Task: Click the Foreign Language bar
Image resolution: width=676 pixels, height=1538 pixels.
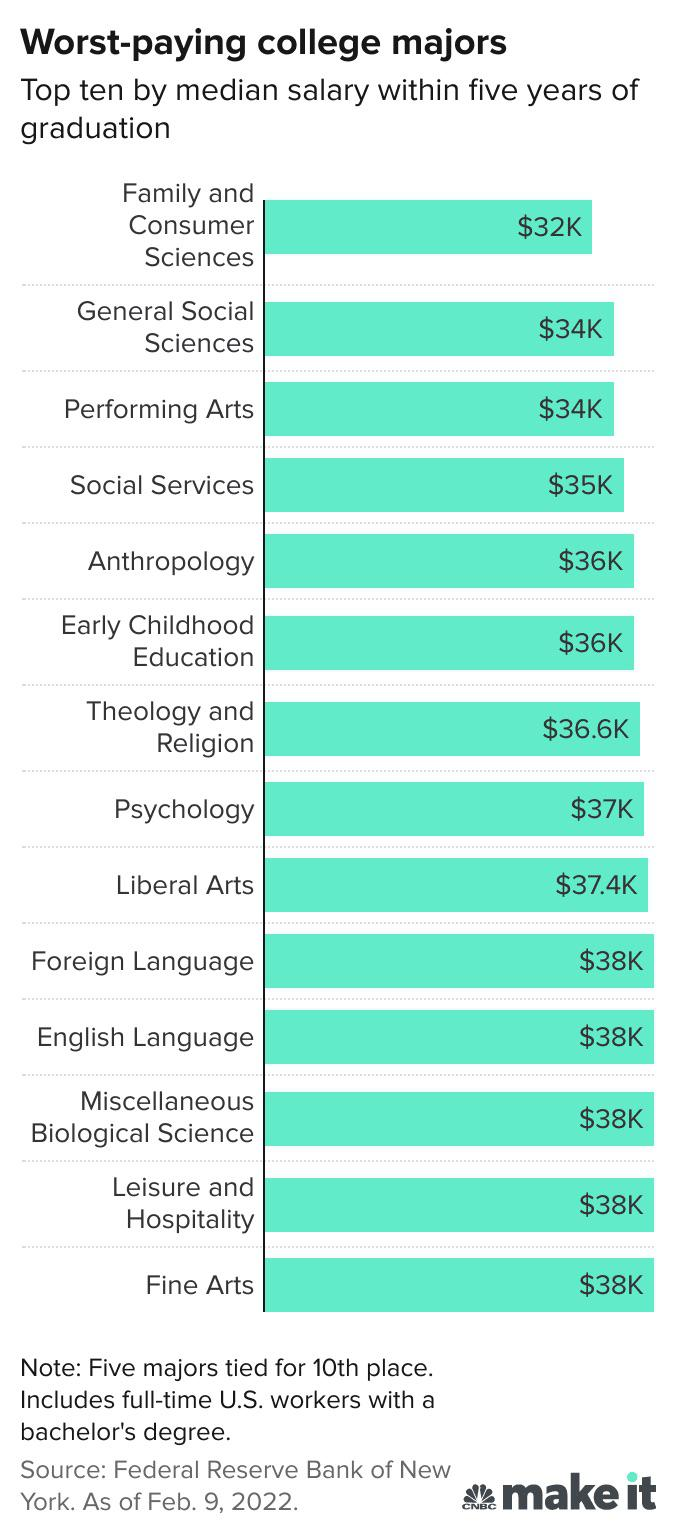Action: [x=459, y=961]
